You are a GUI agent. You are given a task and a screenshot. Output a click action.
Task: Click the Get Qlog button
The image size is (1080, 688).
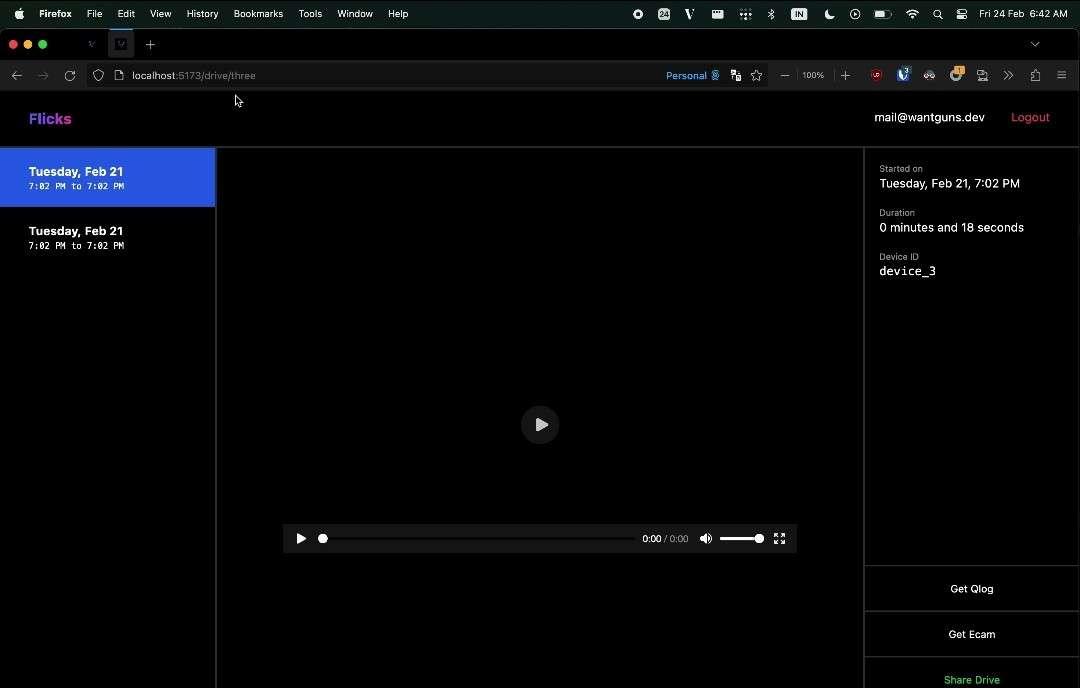coord(971,589)
